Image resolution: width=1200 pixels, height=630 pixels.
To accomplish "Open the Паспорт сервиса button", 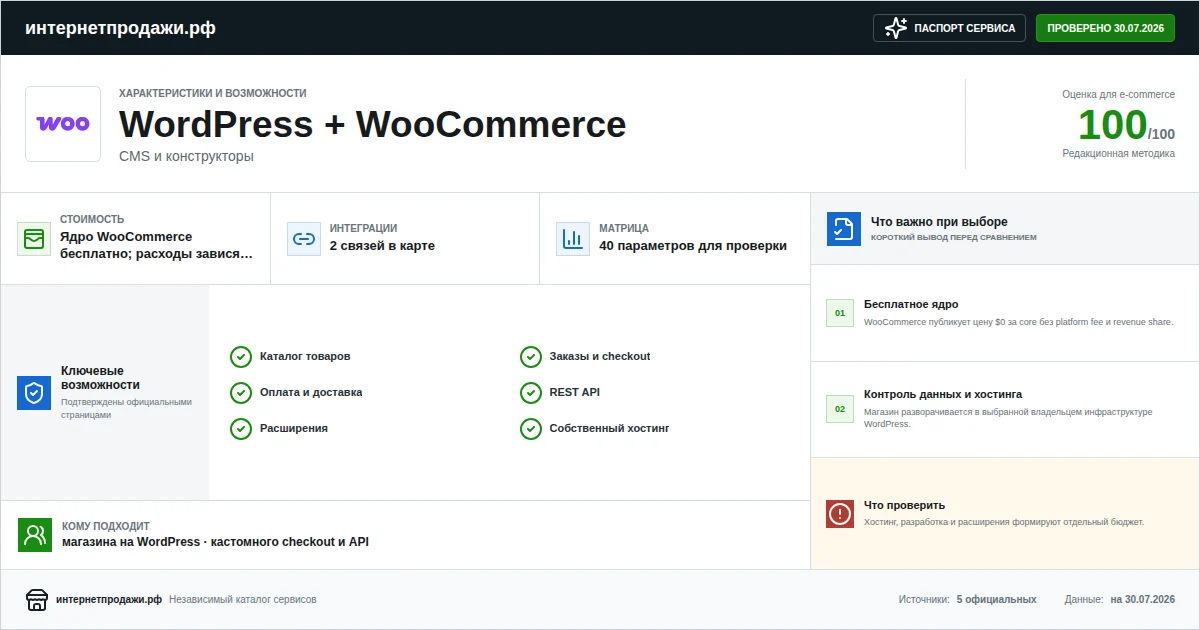I will pyautogui.click(x=950, y=28).
